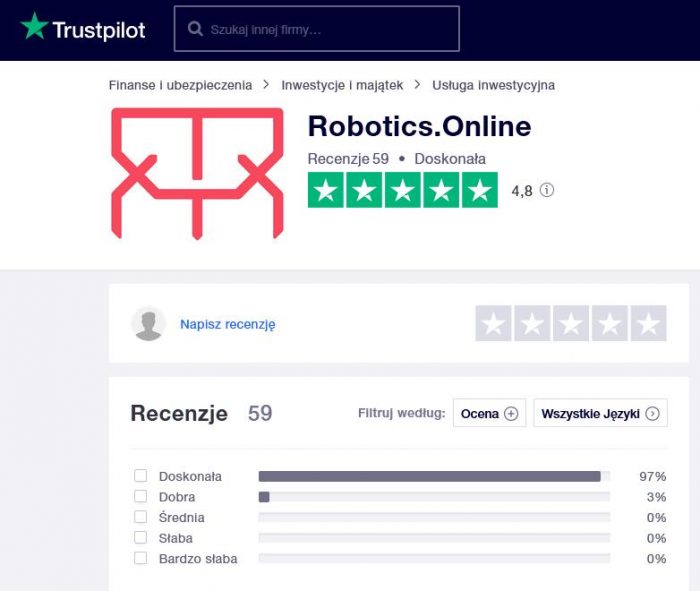Click the Doskonała 97% rating bar
700x591 pixels.
click(x=434, y=476)
